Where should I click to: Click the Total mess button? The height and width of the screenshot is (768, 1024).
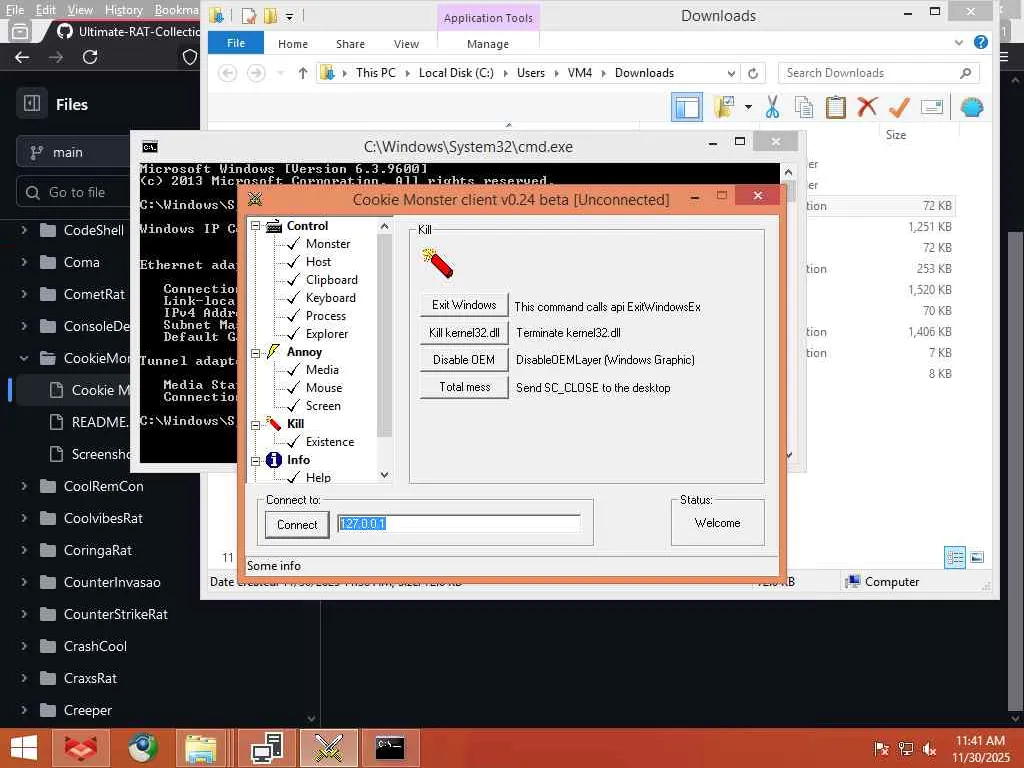pyautogui.click(x=464, y=387)
